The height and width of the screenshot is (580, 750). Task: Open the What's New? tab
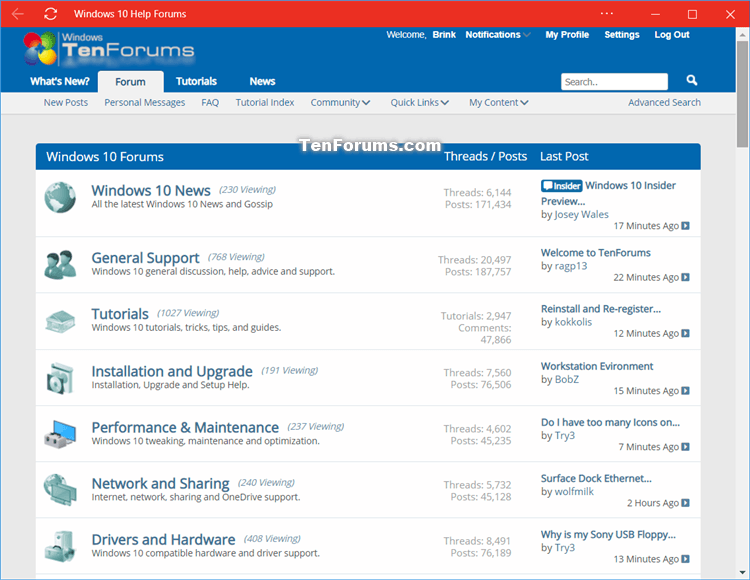click(60, 81)
